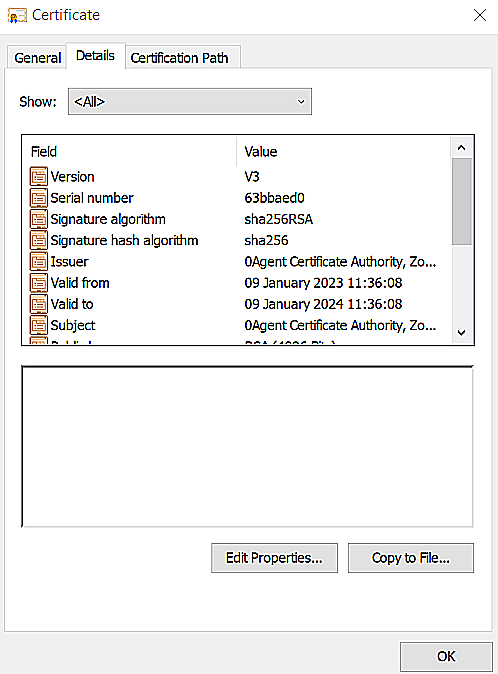
Task: Click inside the empty value details box
Action: coord(247,446)
